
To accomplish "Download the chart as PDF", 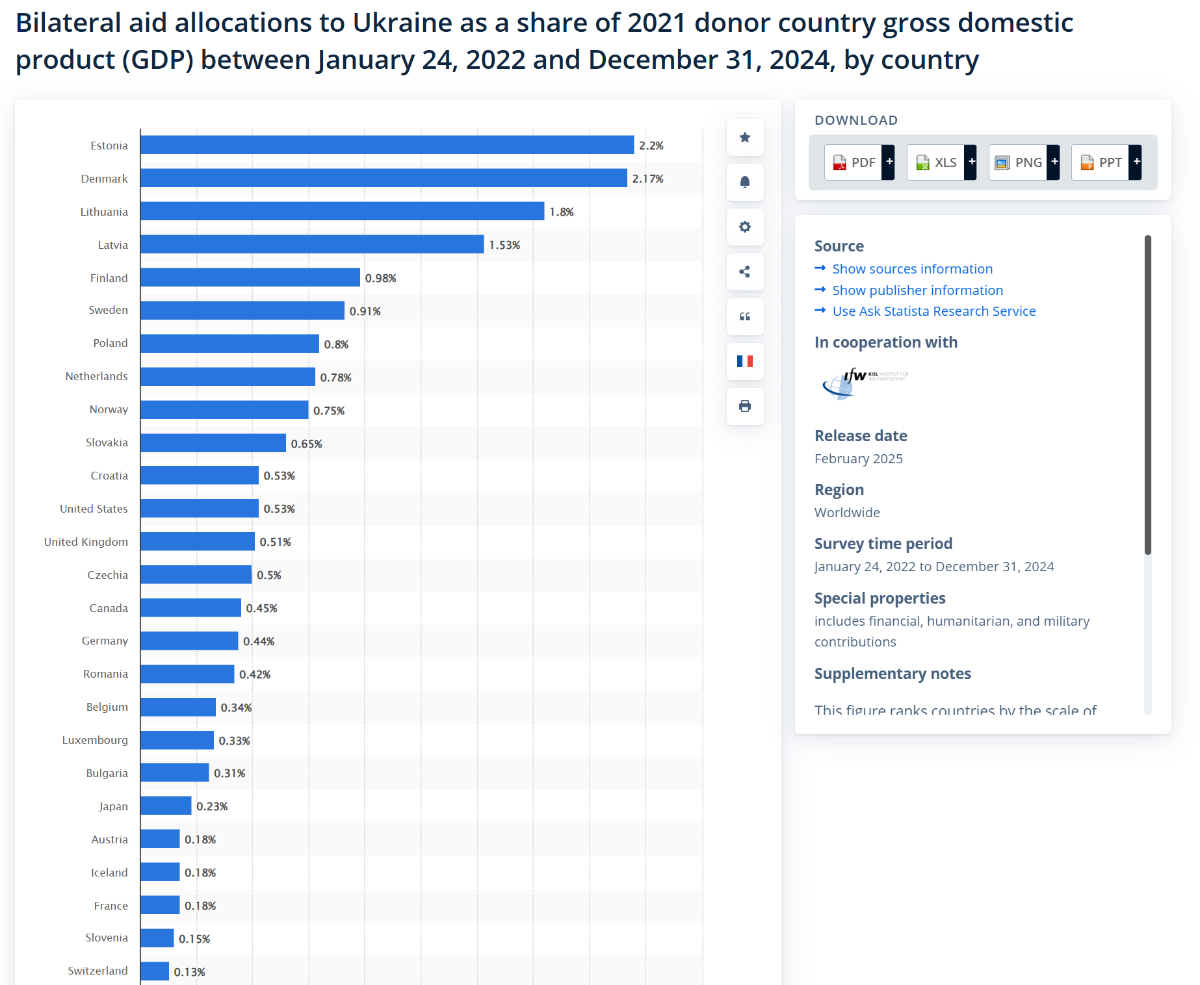I will (x=853, y=162).
